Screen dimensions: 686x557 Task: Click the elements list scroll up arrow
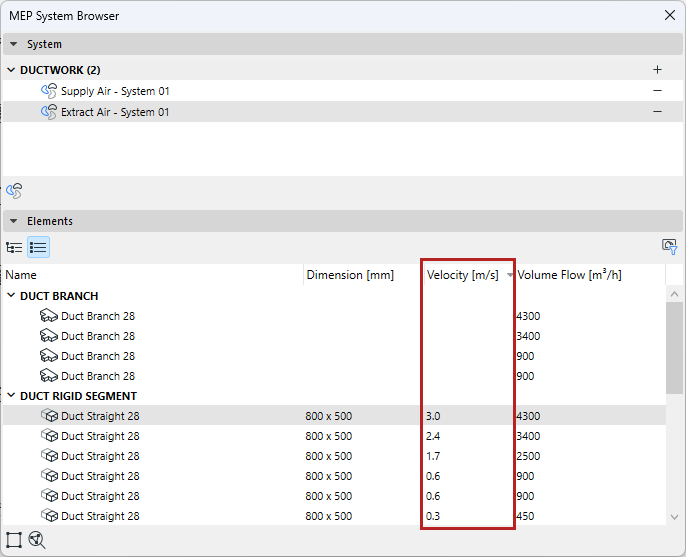[674, 294]
